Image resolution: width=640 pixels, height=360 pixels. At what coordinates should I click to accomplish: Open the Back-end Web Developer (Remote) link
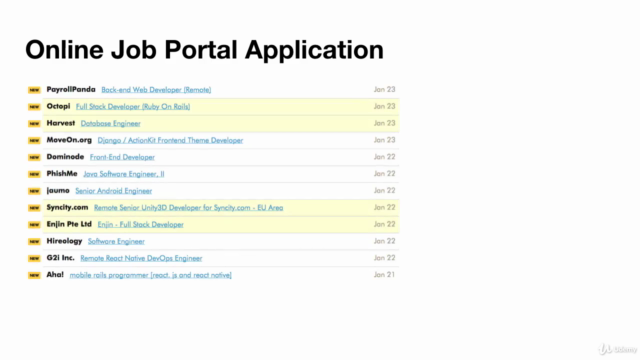coord(156,90)
